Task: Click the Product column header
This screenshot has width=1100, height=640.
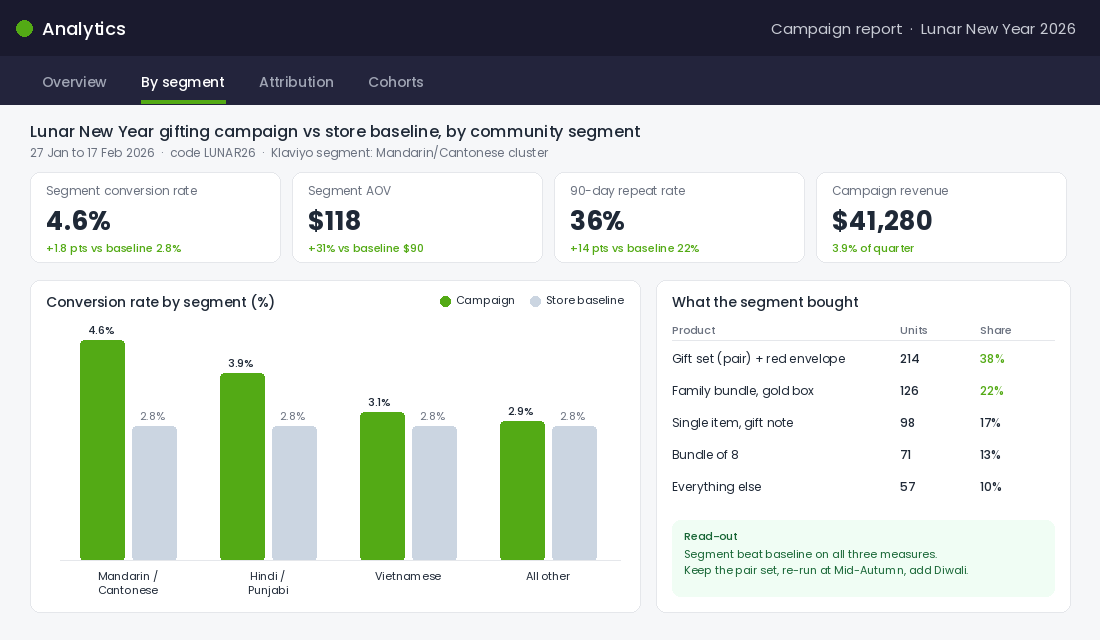Action: (x=694, y=331)
